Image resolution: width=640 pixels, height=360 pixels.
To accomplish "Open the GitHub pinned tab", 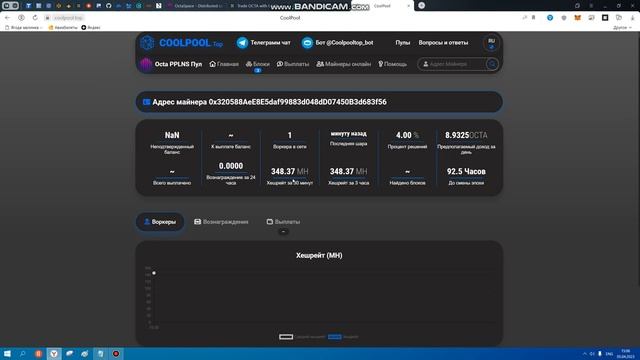I will point(109,6).
